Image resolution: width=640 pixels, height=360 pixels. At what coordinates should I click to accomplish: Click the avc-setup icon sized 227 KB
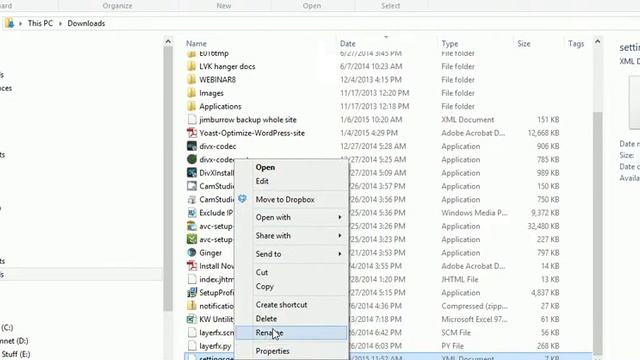tap(191, 239)
